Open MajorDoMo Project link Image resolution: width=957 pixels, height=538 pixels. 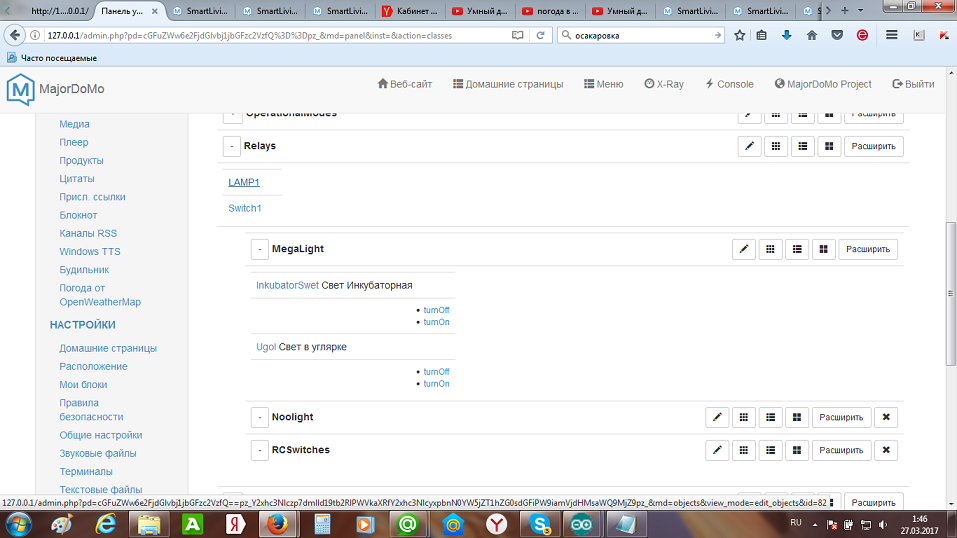[823, 84]
